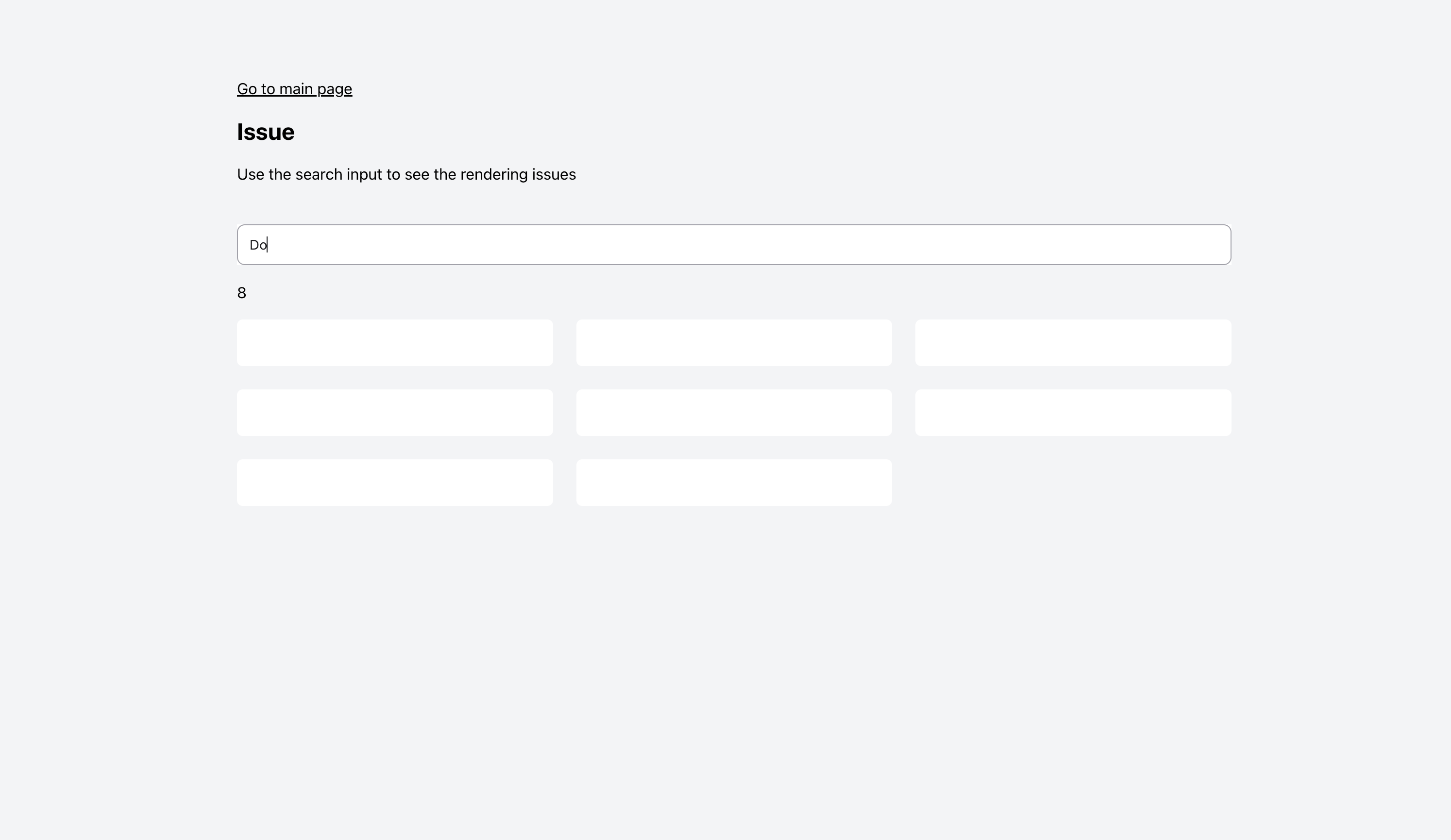Click the leftmost card in the second row

click(394, 412)
